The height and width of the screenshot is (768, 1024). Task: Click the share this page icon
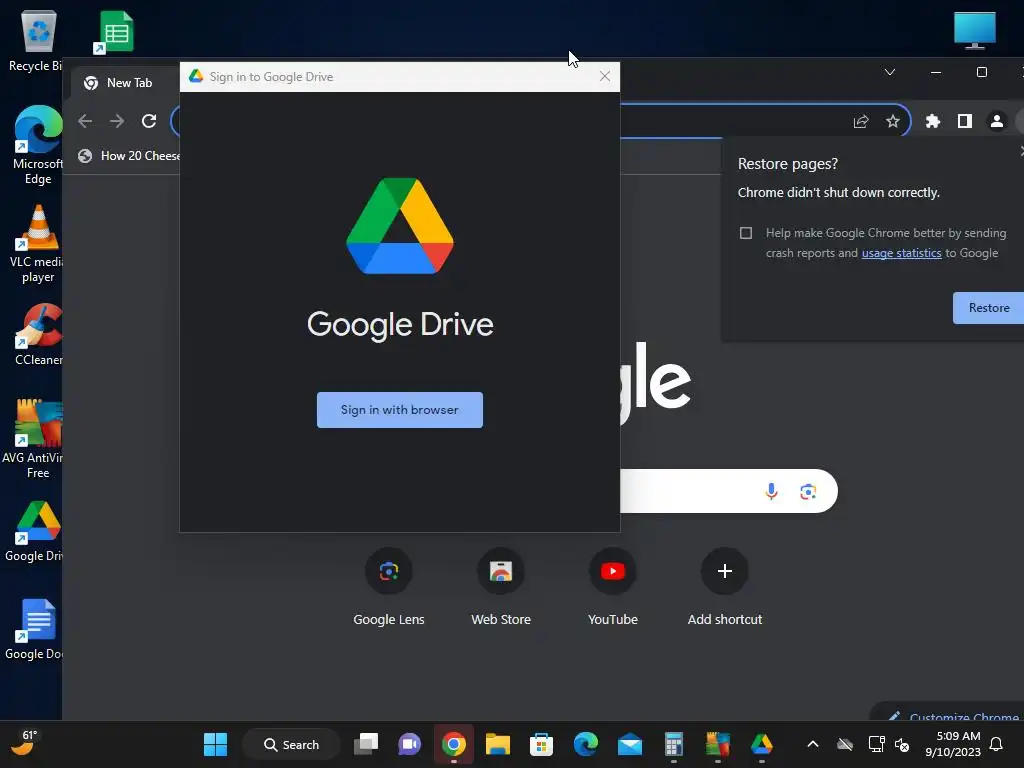click(x=861, y=121)
